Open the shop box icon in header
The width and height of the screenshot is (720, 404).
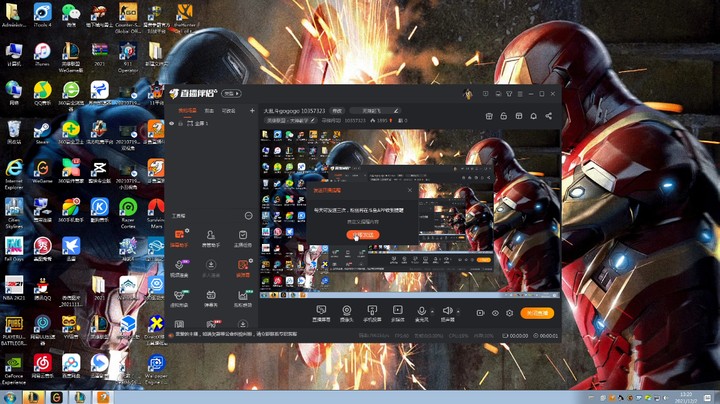click(x=489, y=116)
